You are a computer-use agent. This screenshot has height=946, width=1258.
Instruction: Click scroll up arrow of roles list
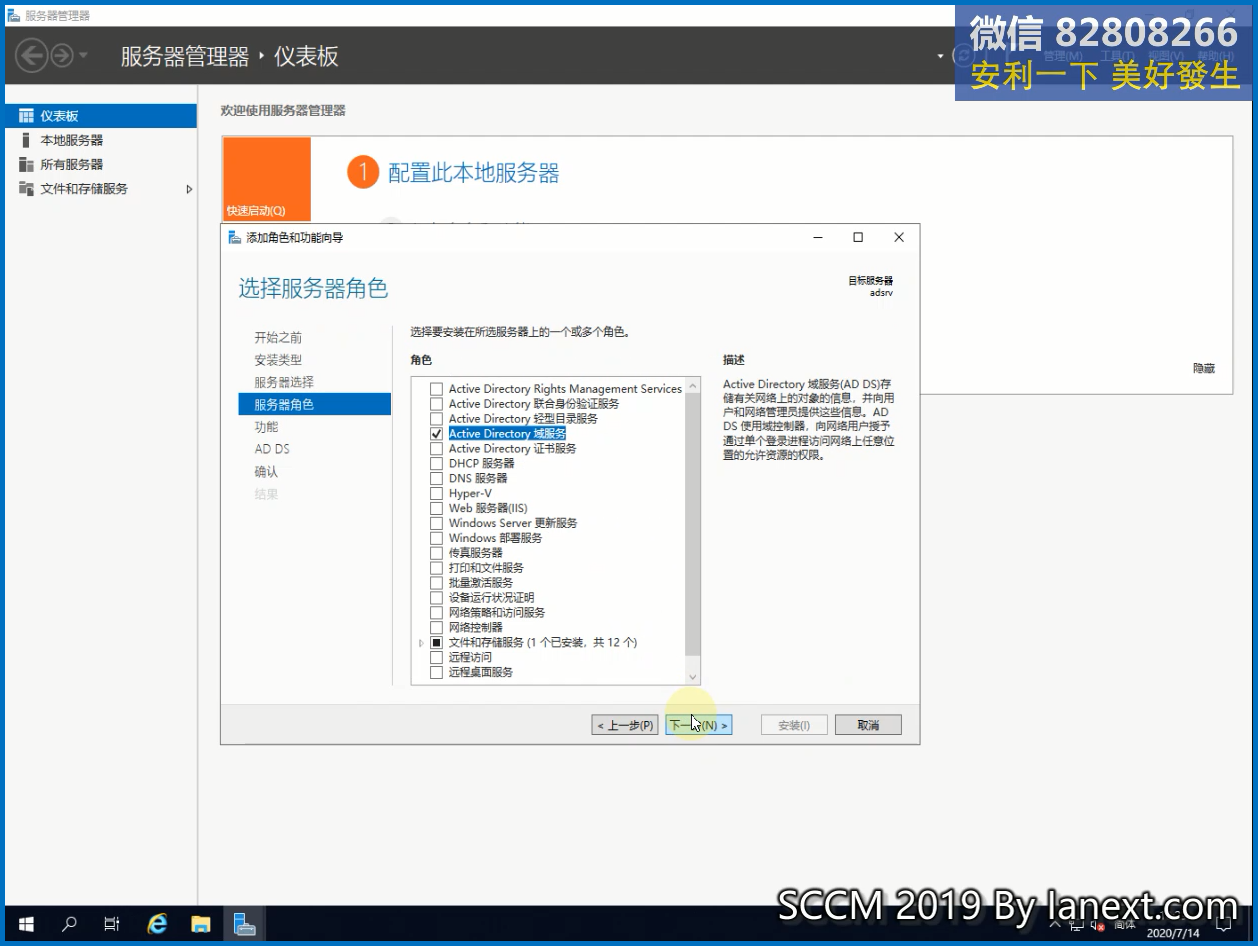(693, 386)
